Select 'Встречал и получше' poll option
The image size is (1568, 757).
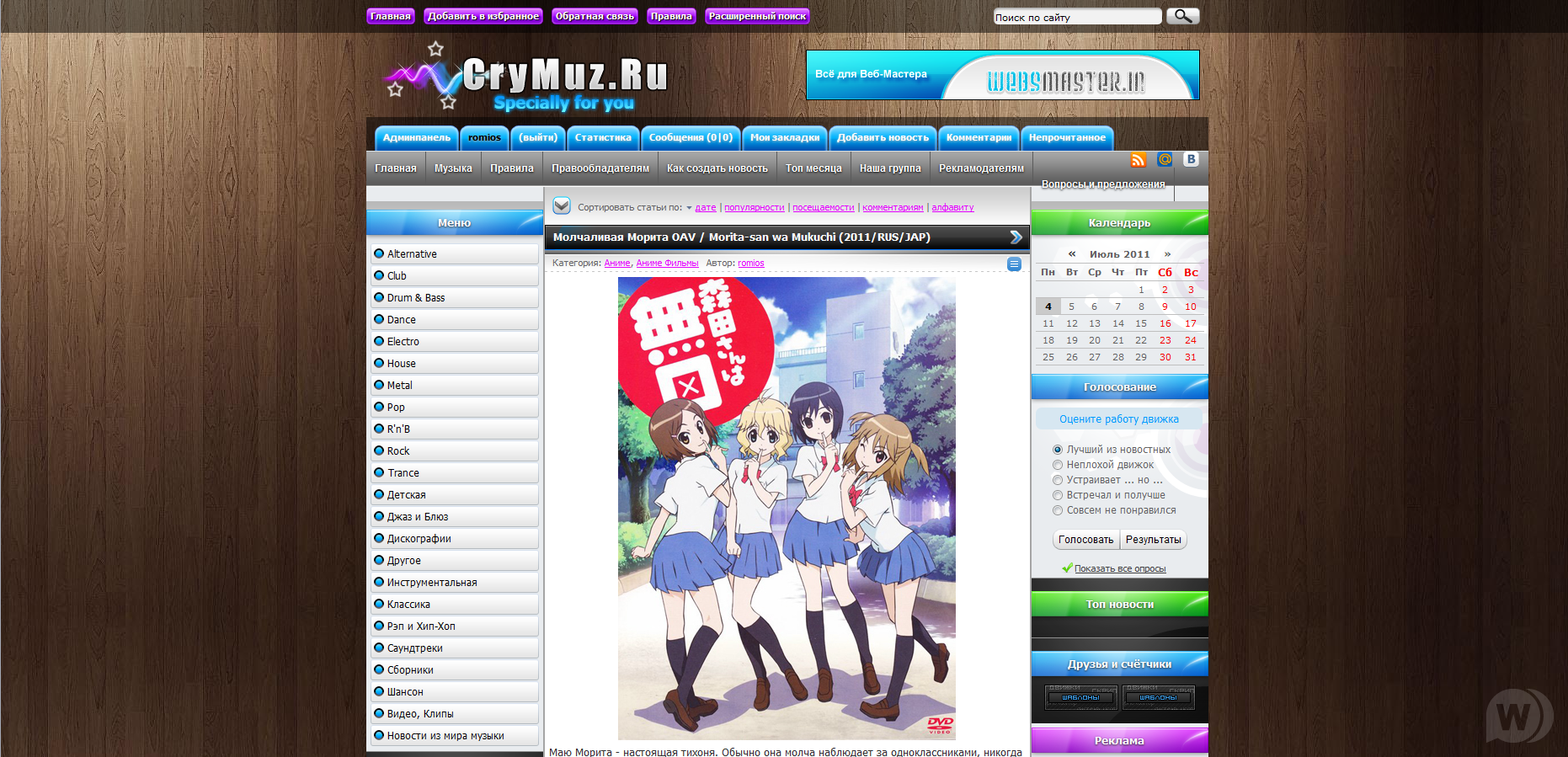1058,495
